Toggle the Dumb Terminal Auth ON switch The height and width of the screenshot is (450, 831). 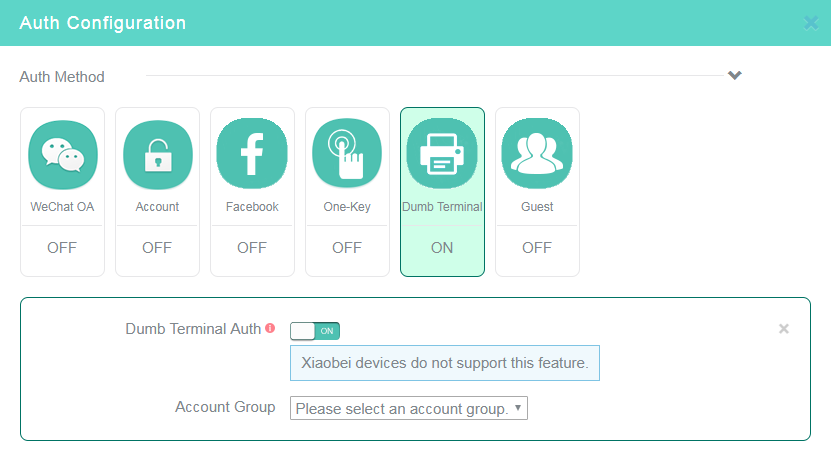click(x=315, y=331)
